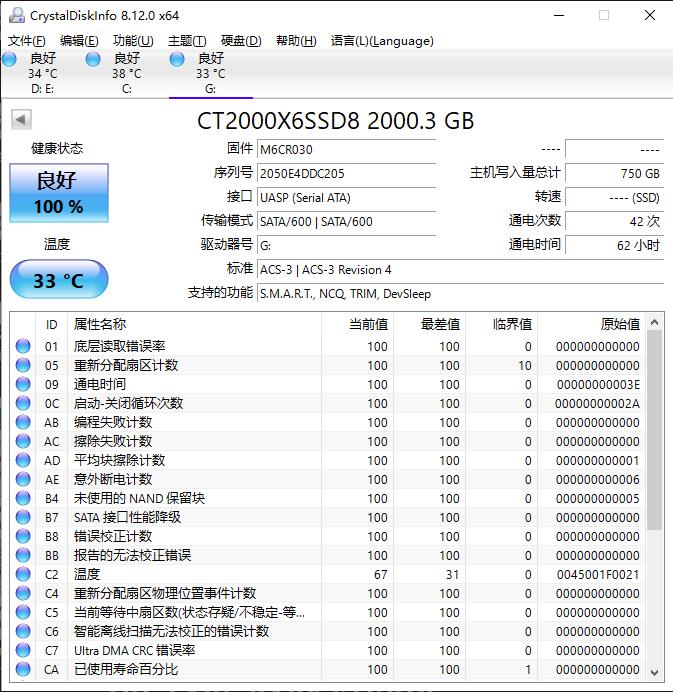Click the 主机写入量总计 750 GB field
This screenshot has height=692, width=673.
[x=614, y=173]
